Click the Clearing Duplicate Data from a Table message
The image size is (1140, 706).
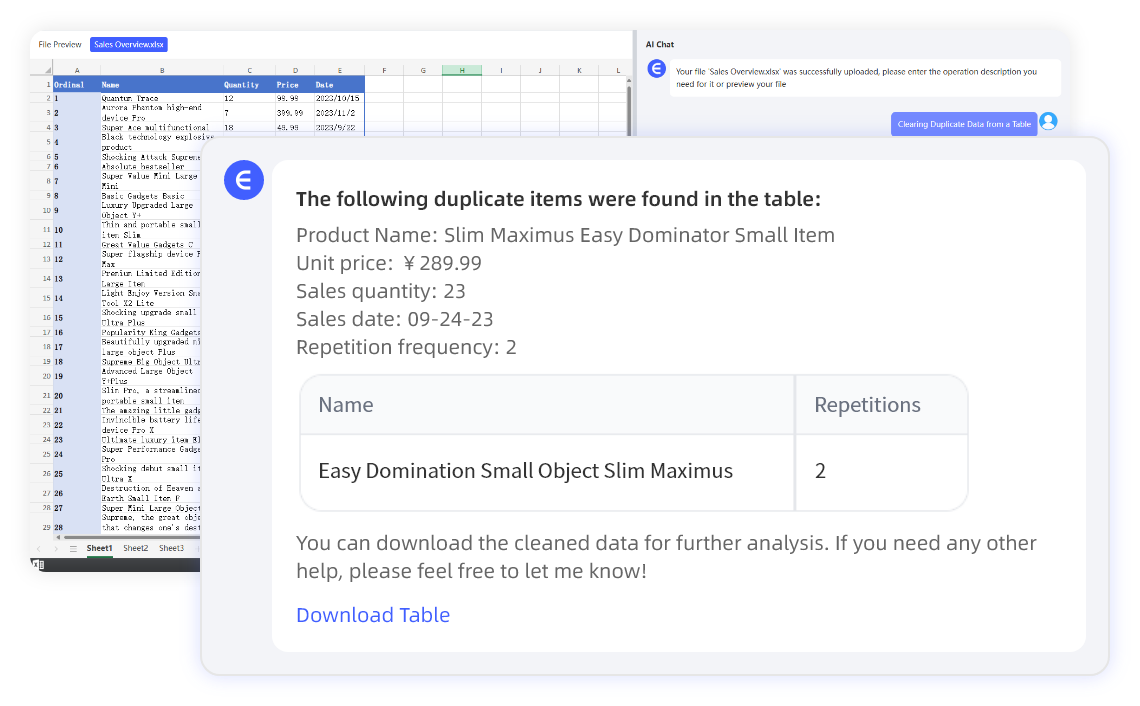(963, 123)
